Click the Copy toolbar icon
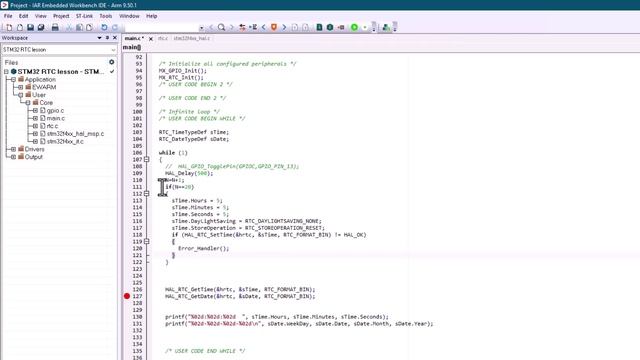640x360 pixels. [79, 27]
